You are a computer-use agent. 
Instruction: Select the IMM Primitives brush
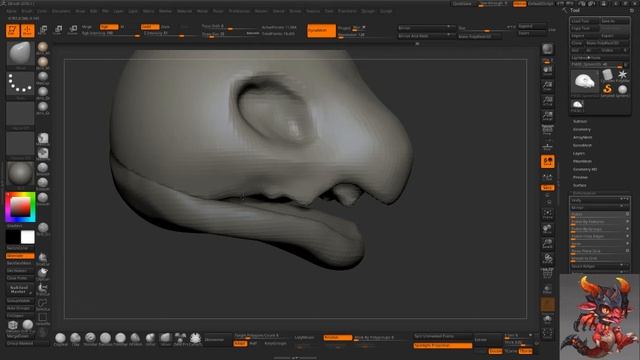click(x=180, y=339)
